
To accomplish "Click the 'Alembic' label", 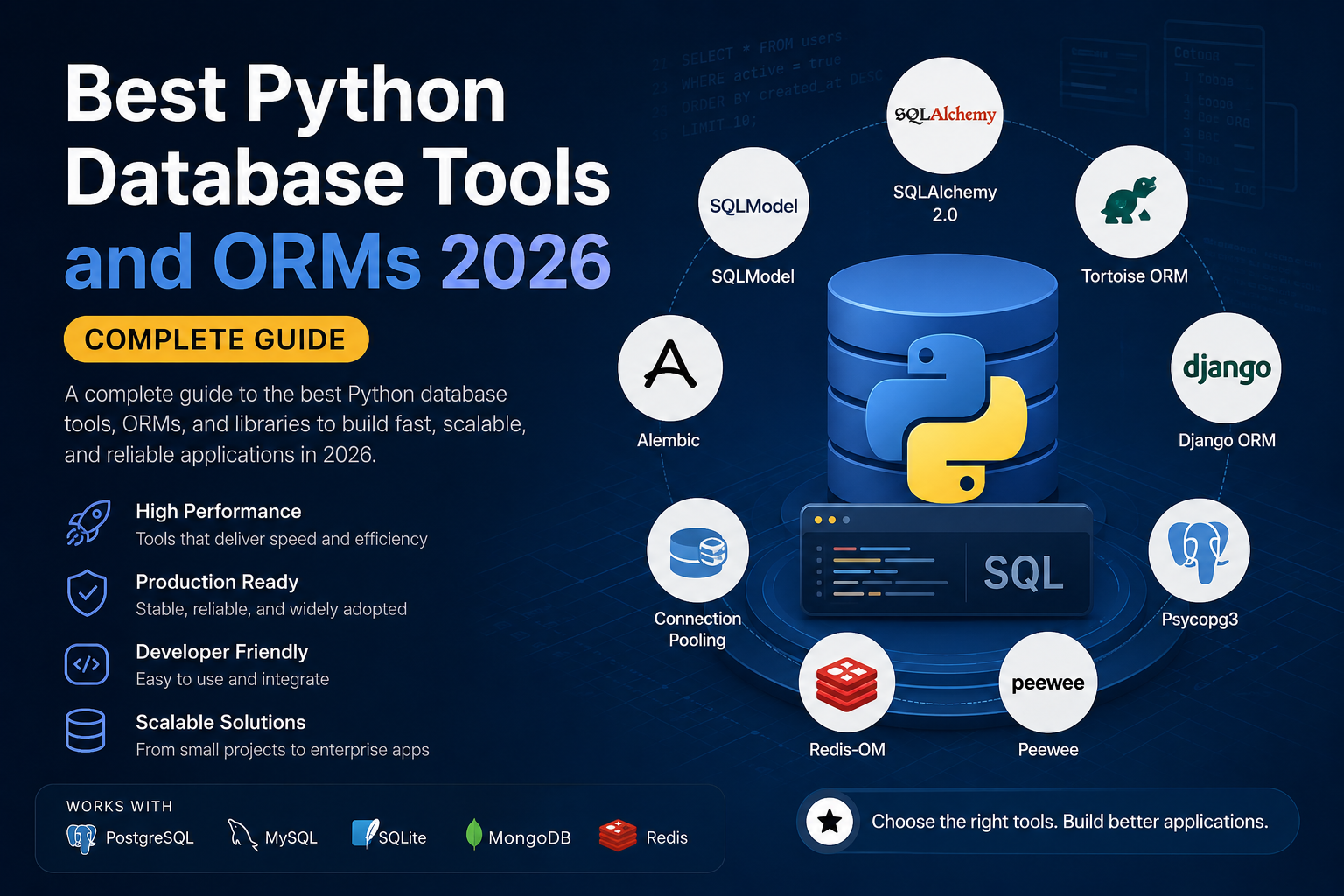I will click(668, 440).
